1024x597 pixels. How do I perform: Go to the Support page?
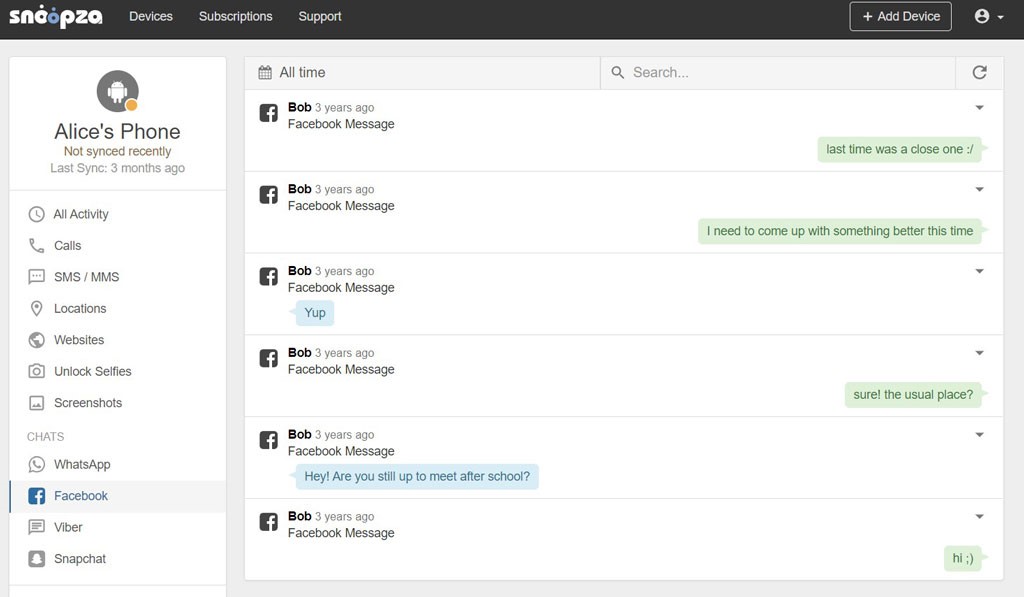pos(319,17)
